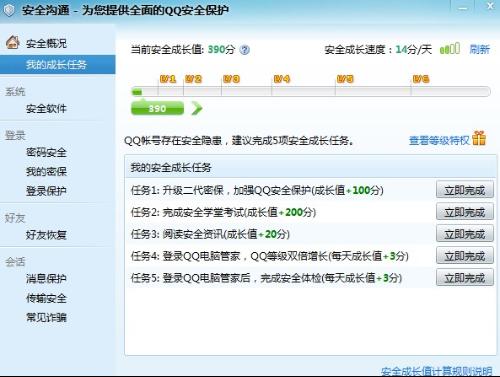Open 消息保护 sidebar item
Image resolution: width=500 pixels, height=377 pixels.
[46, 278]
